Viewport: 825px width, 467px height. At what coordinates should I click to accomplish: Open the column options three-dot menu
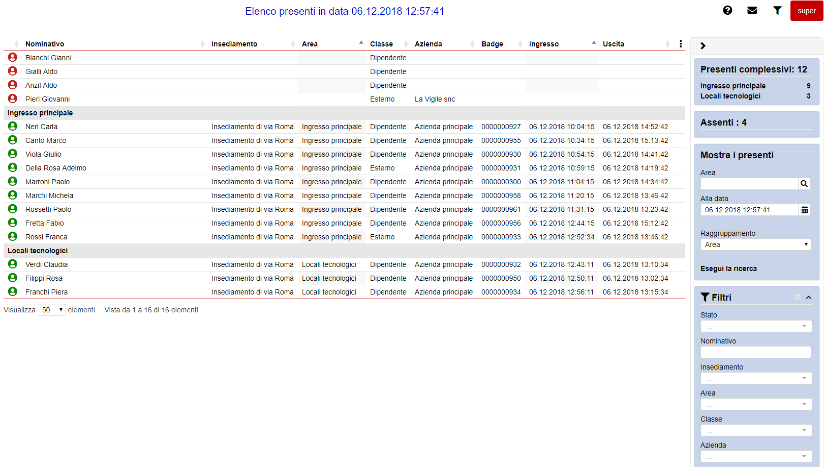pos(681,44)
